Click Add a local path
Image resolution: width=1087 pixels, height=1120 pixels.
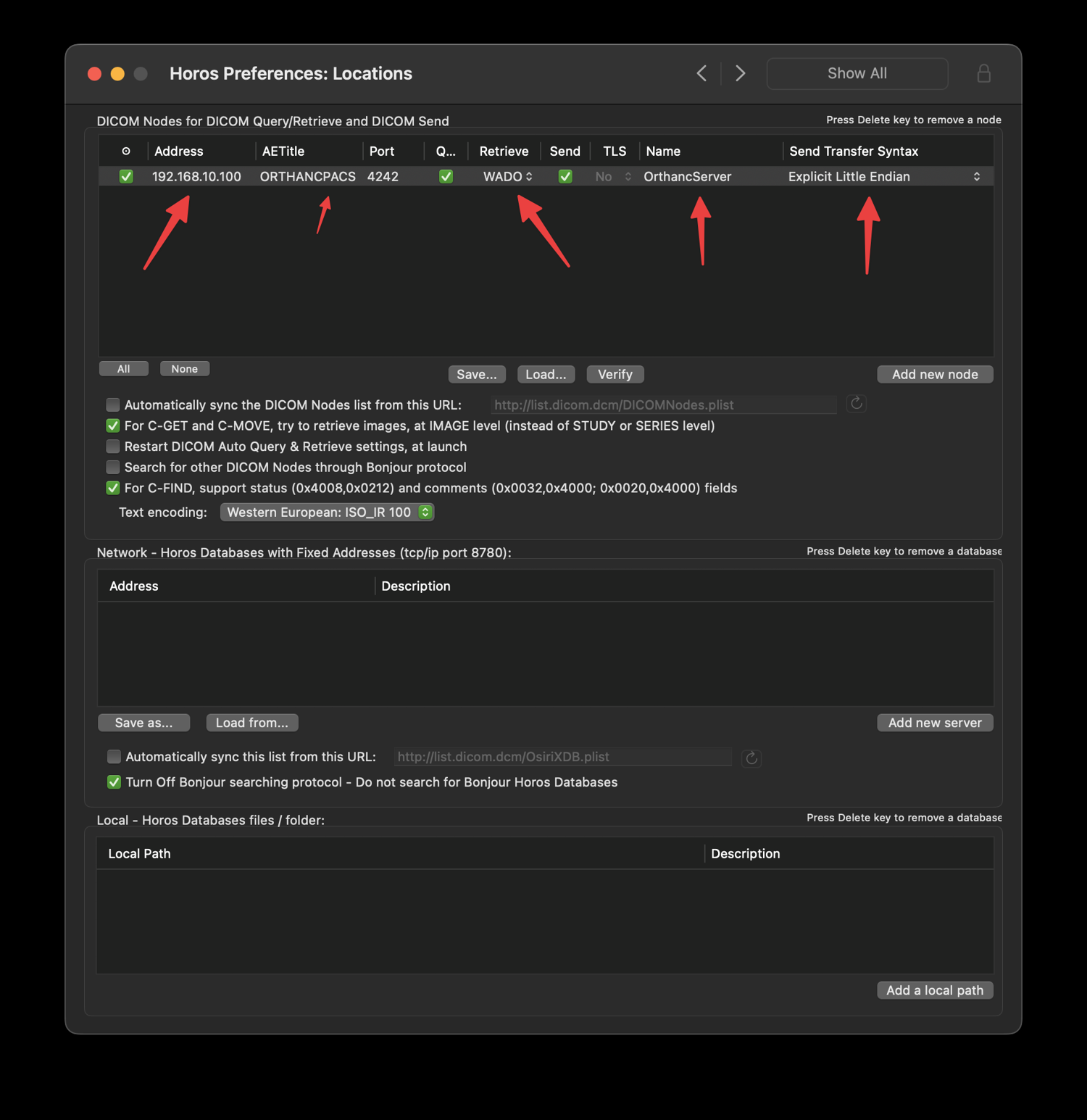935,990
